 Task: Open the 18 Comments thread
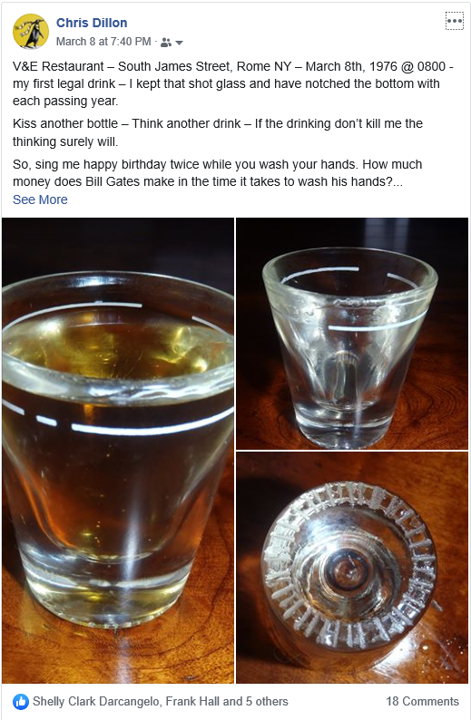point(422,701)
